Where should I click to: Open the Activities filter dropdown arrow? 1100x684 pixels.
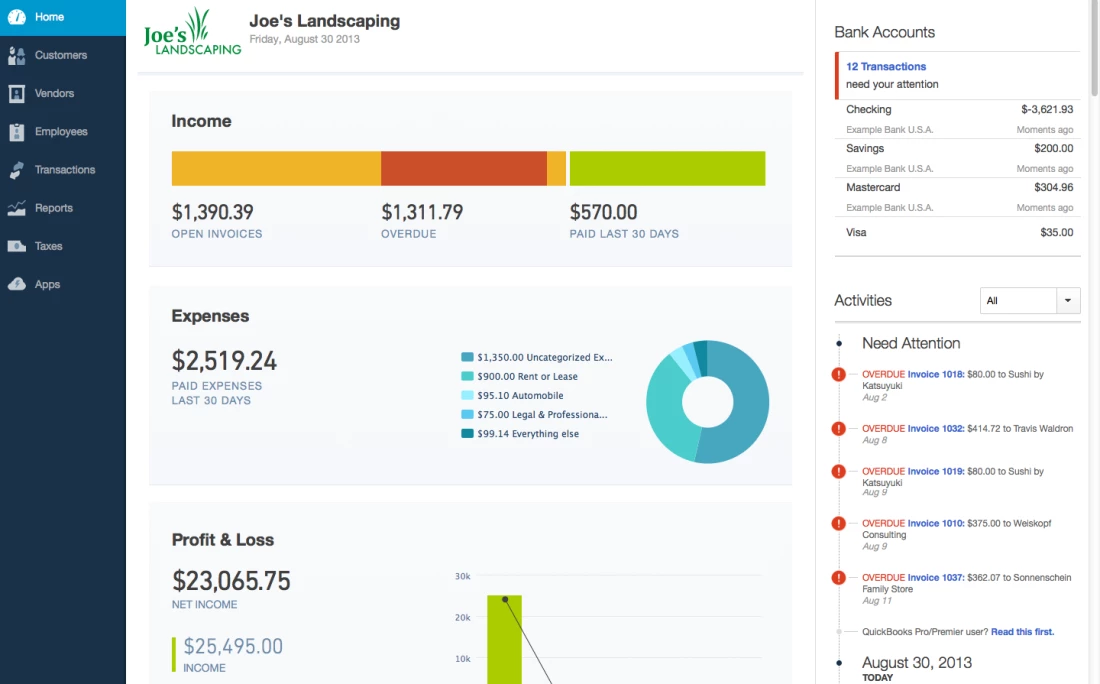pos(1069,300)
